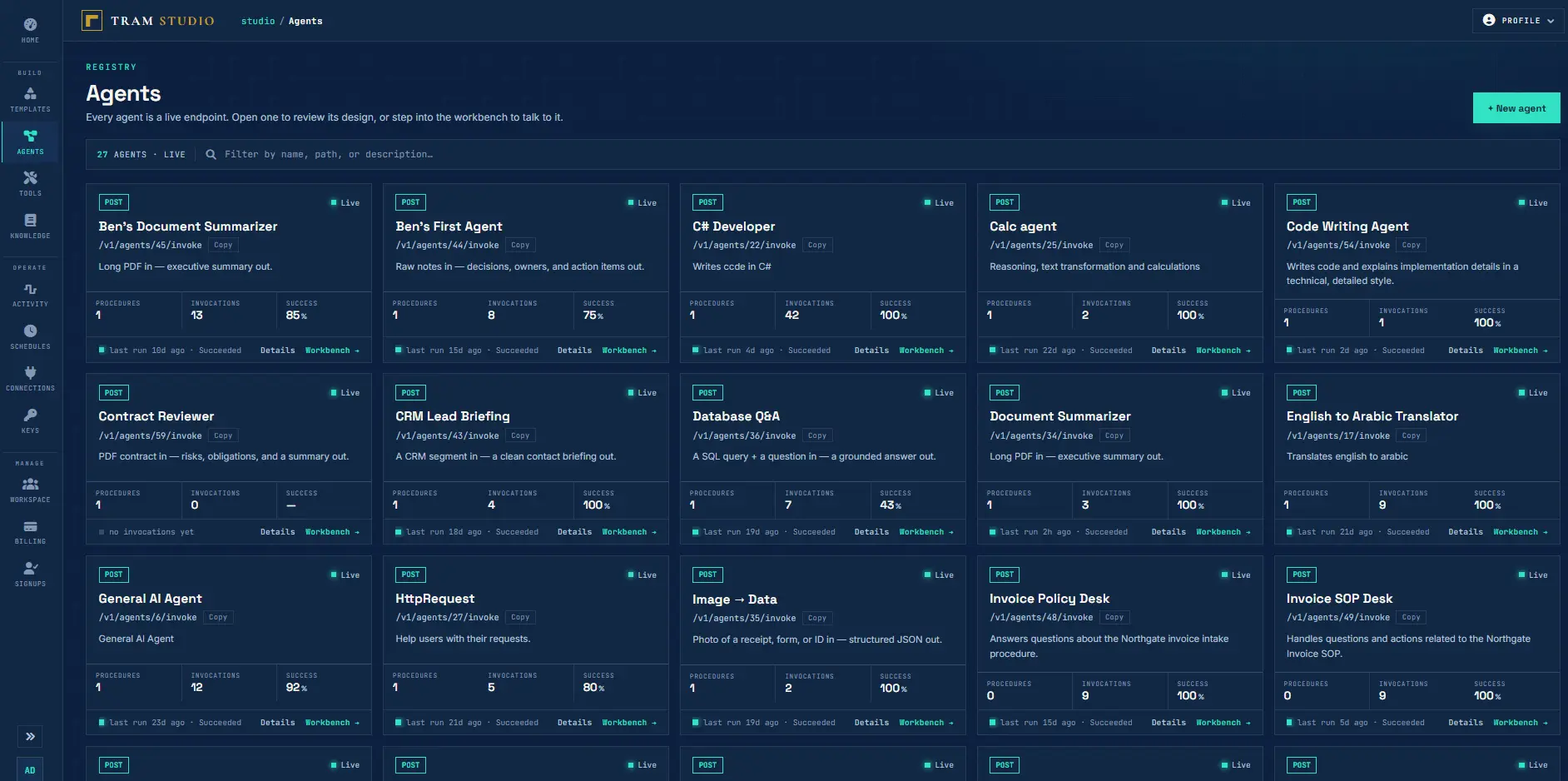The width and height of the screenshot is (1568, 781).
Task: Open the Schedules clock icon
Action: pyautogui.click(x=30, y=337)
